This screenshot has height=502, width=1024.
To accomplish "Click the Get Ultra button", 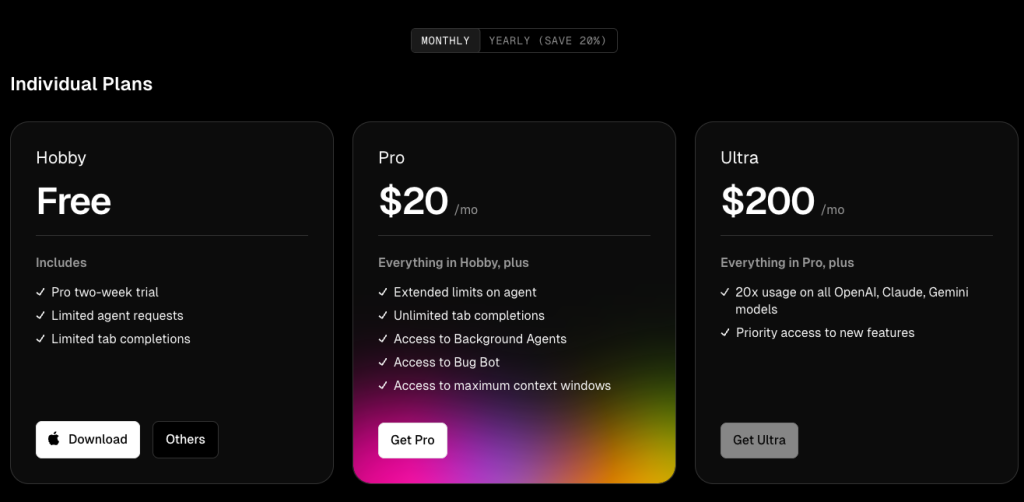I will [x=759, y=440].
